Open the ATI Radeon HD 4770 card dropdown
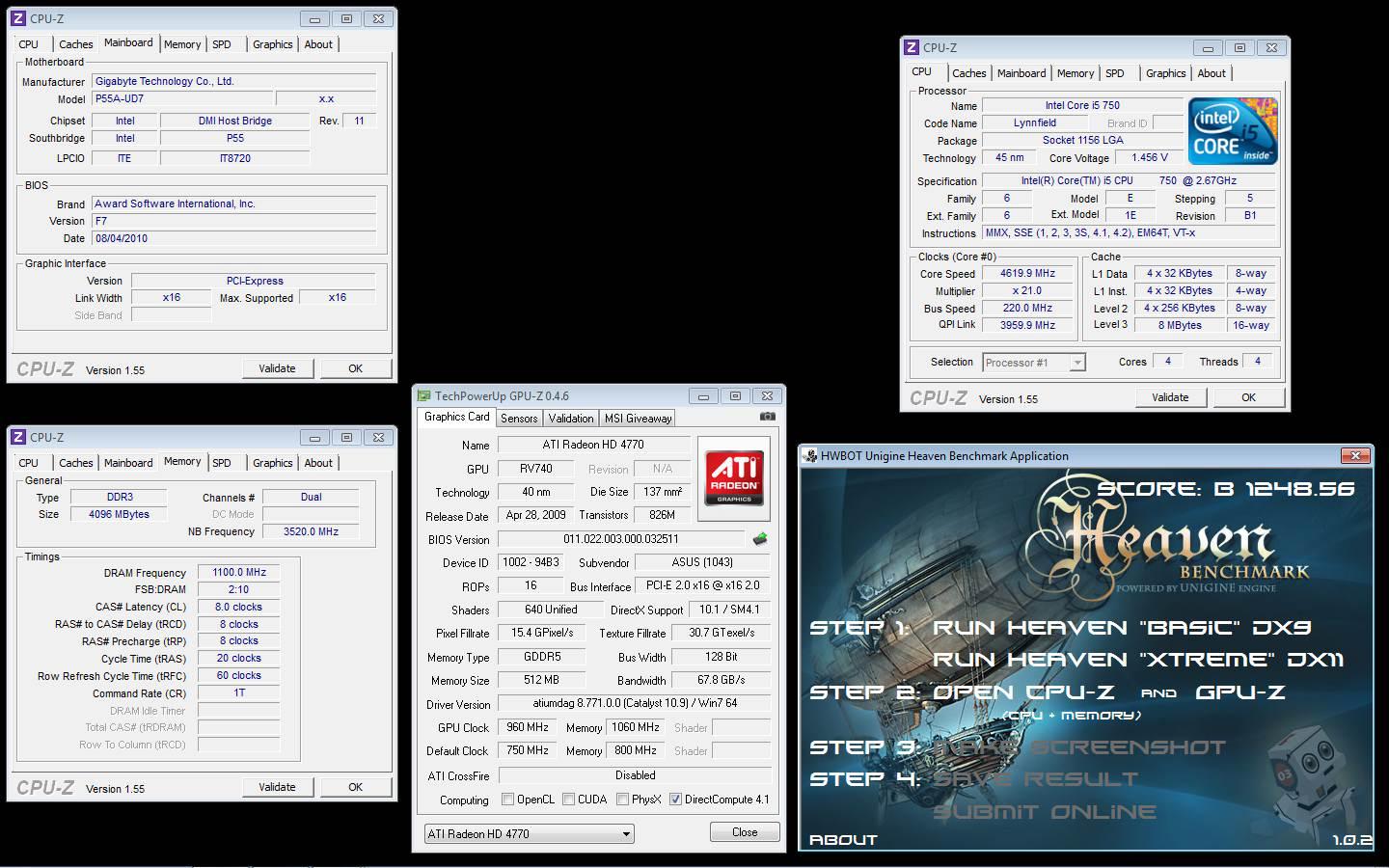This screenshot has width=1389, height=868. 530,834
